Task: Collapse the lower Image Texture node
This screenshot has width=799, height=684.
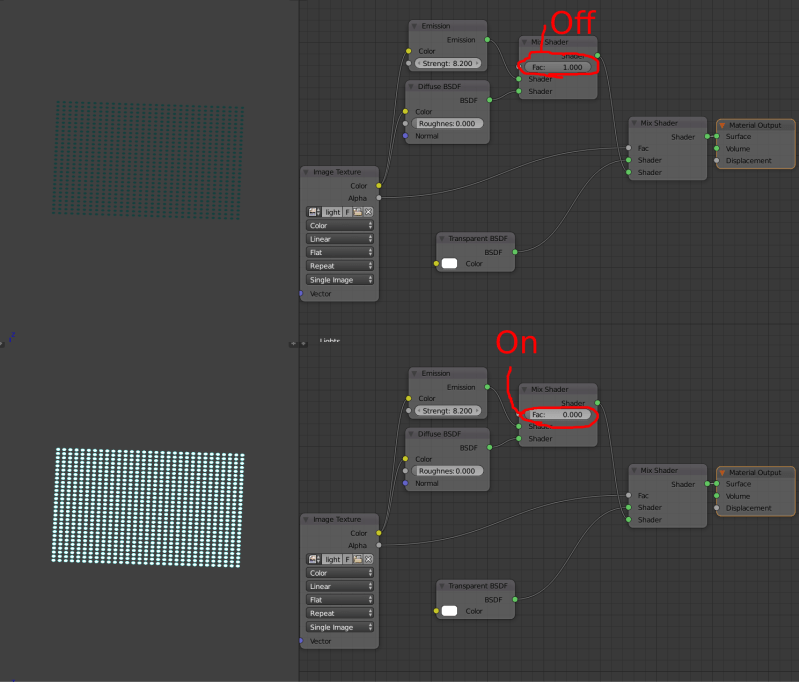Action: 306,519
